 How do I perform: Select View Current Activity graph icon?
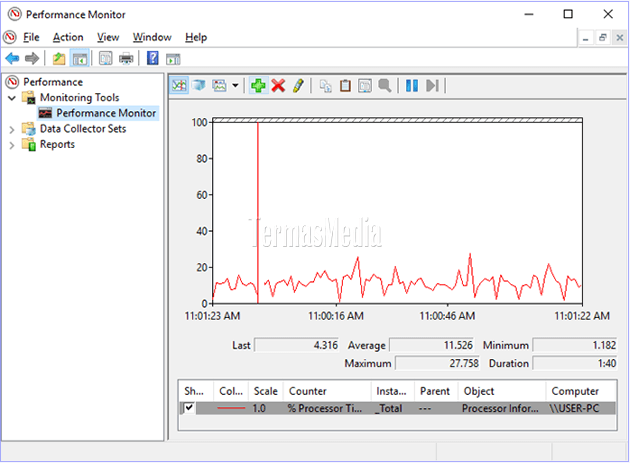point(179,85)
